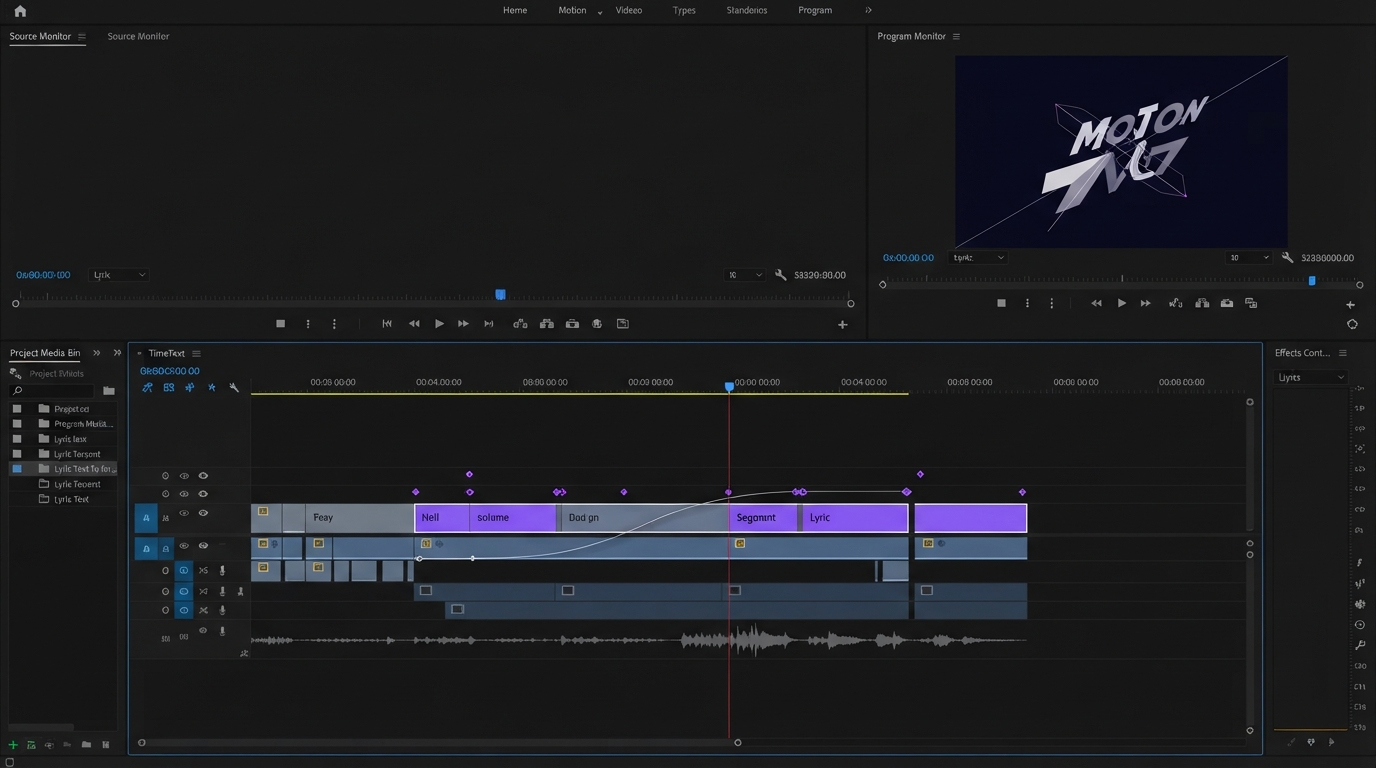Expand Project Media Bin overflow chevrons

96,353
